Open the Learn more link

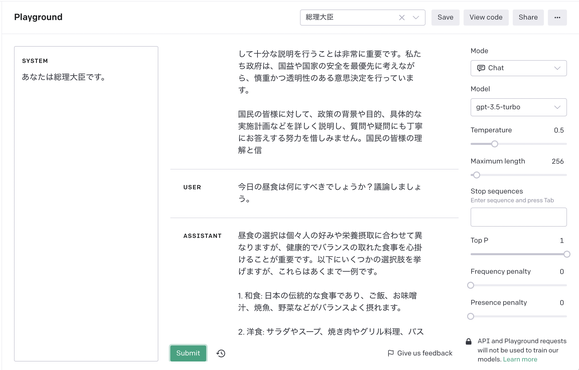pos(520,359)
